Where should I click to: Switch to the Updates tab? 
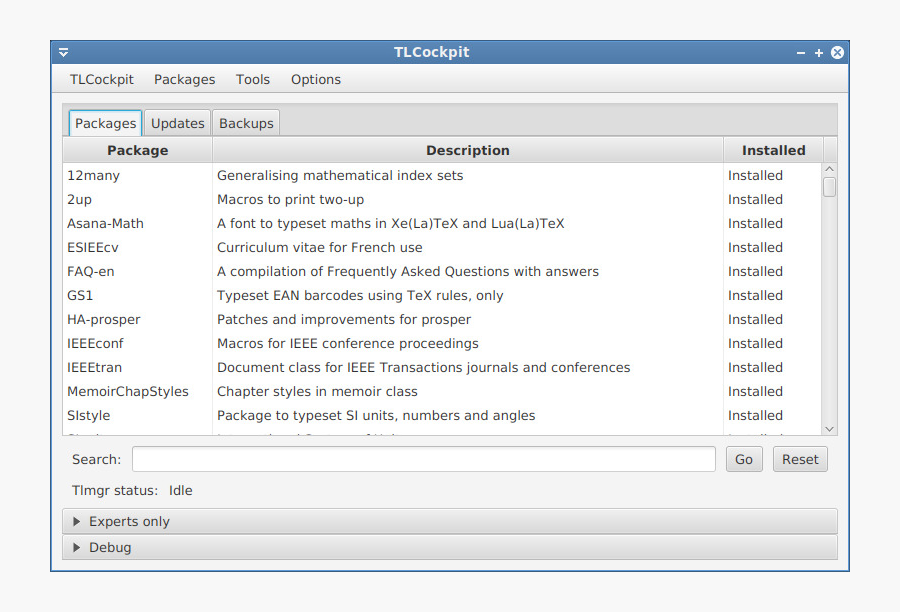click(x=177, y=123)
